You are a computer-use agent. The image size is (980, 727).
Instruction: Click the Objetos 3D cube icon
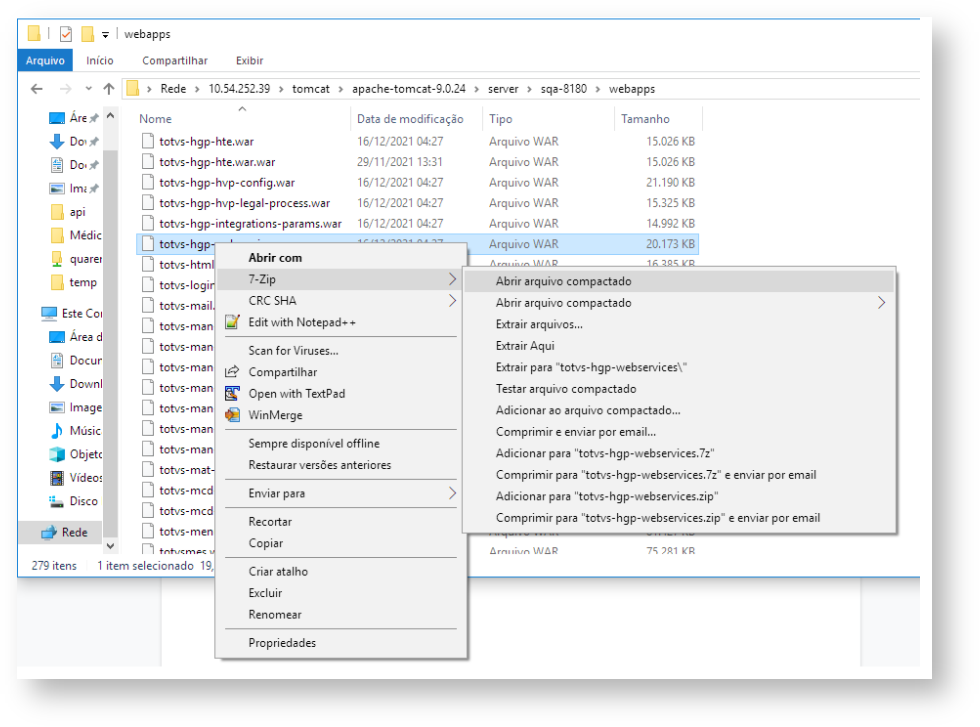click(x=57, y=454)
